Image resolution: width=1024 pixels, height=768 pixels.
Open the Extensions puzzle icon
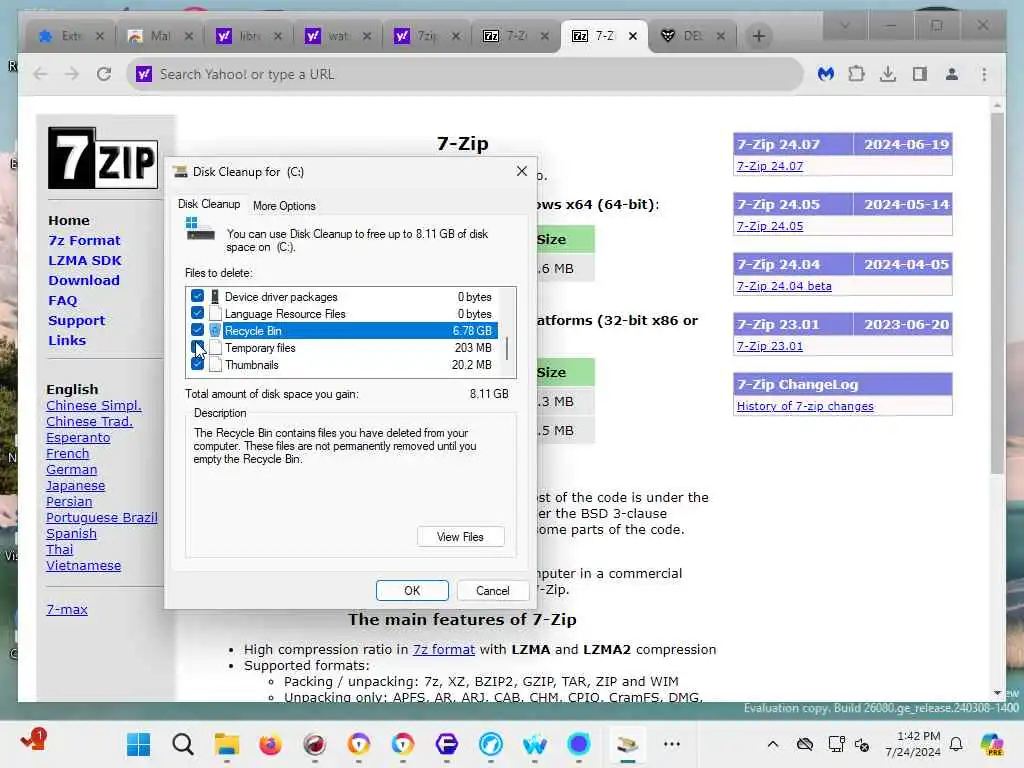pos(856,74)
